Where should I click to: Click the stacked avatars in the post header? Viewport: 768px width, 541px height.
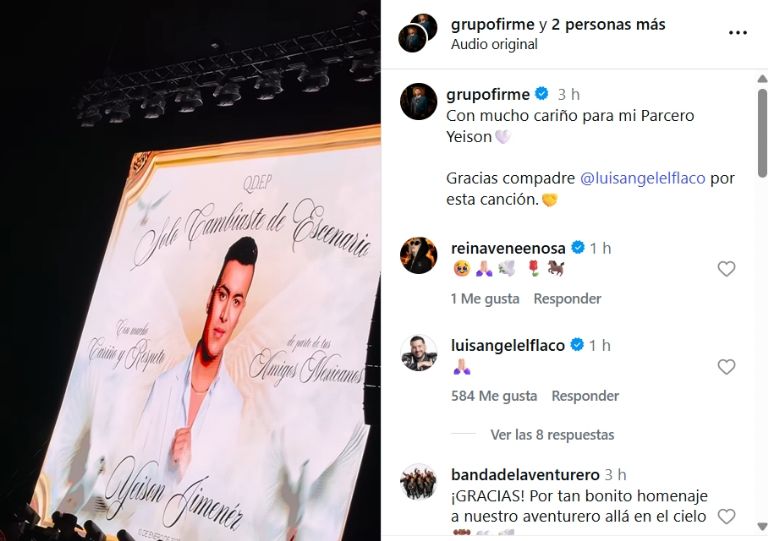pyautogui.click(x=418, y=33)
